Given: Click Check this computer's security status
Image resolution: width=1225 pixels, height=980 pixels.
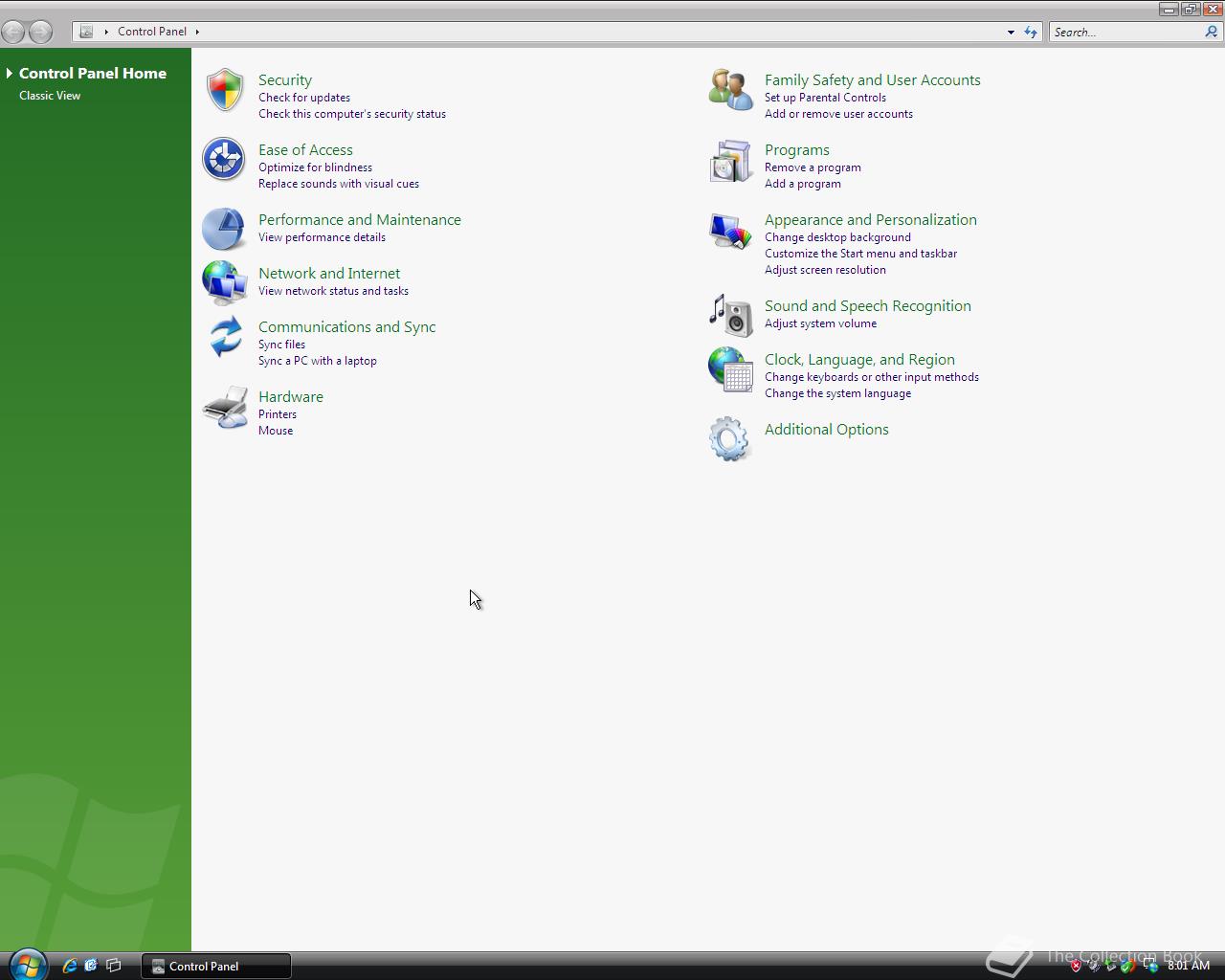Looking at the screenshot, I should 352,114.
